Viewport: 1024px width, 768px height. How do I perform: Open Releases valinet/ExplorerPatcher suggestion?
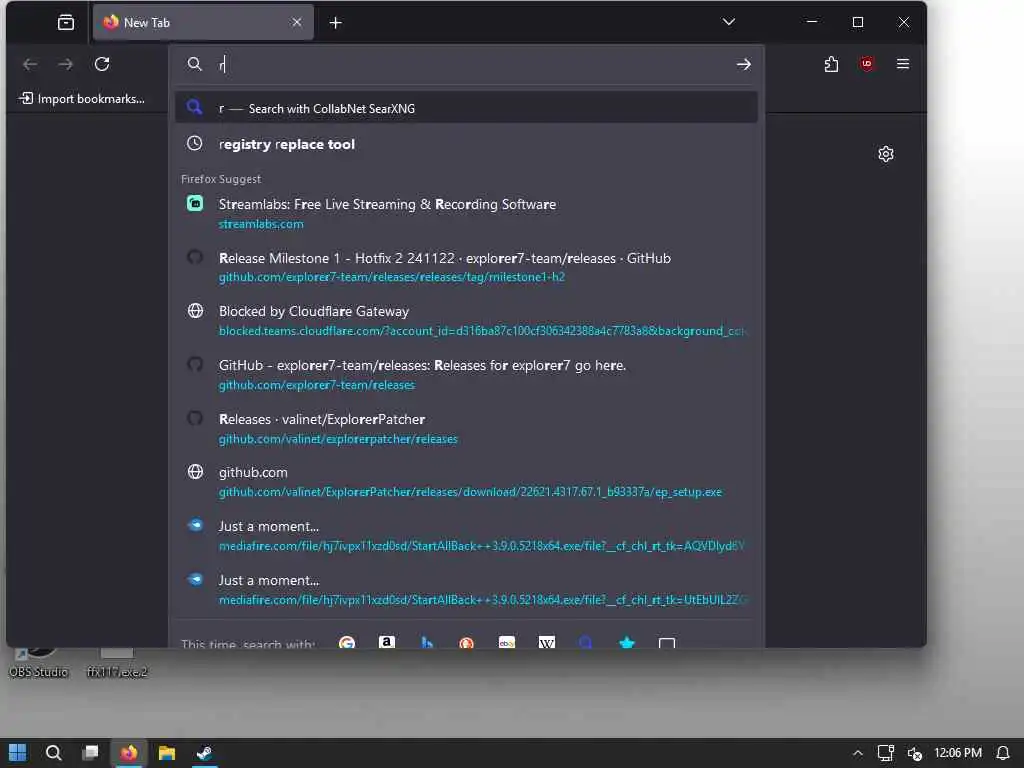(466, 428)
